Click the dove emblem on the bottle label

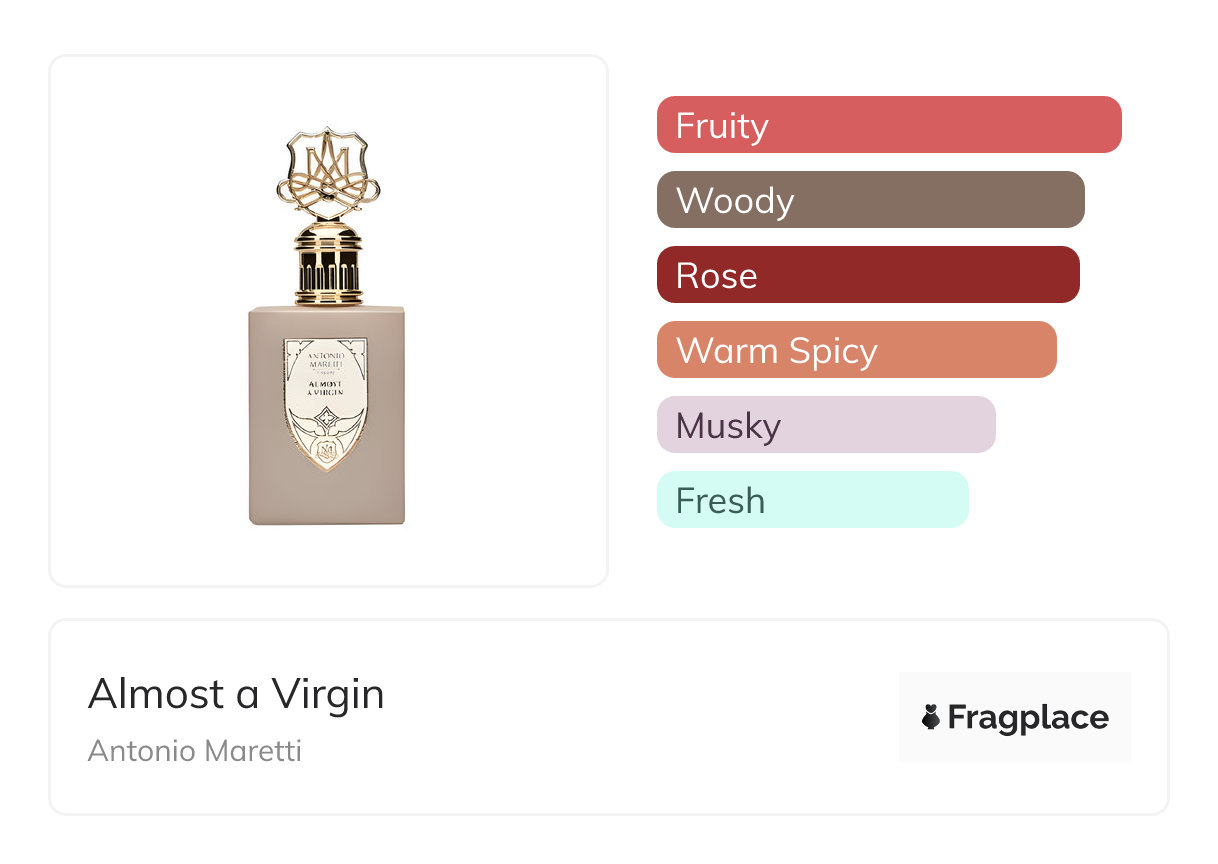pos(326,424)
